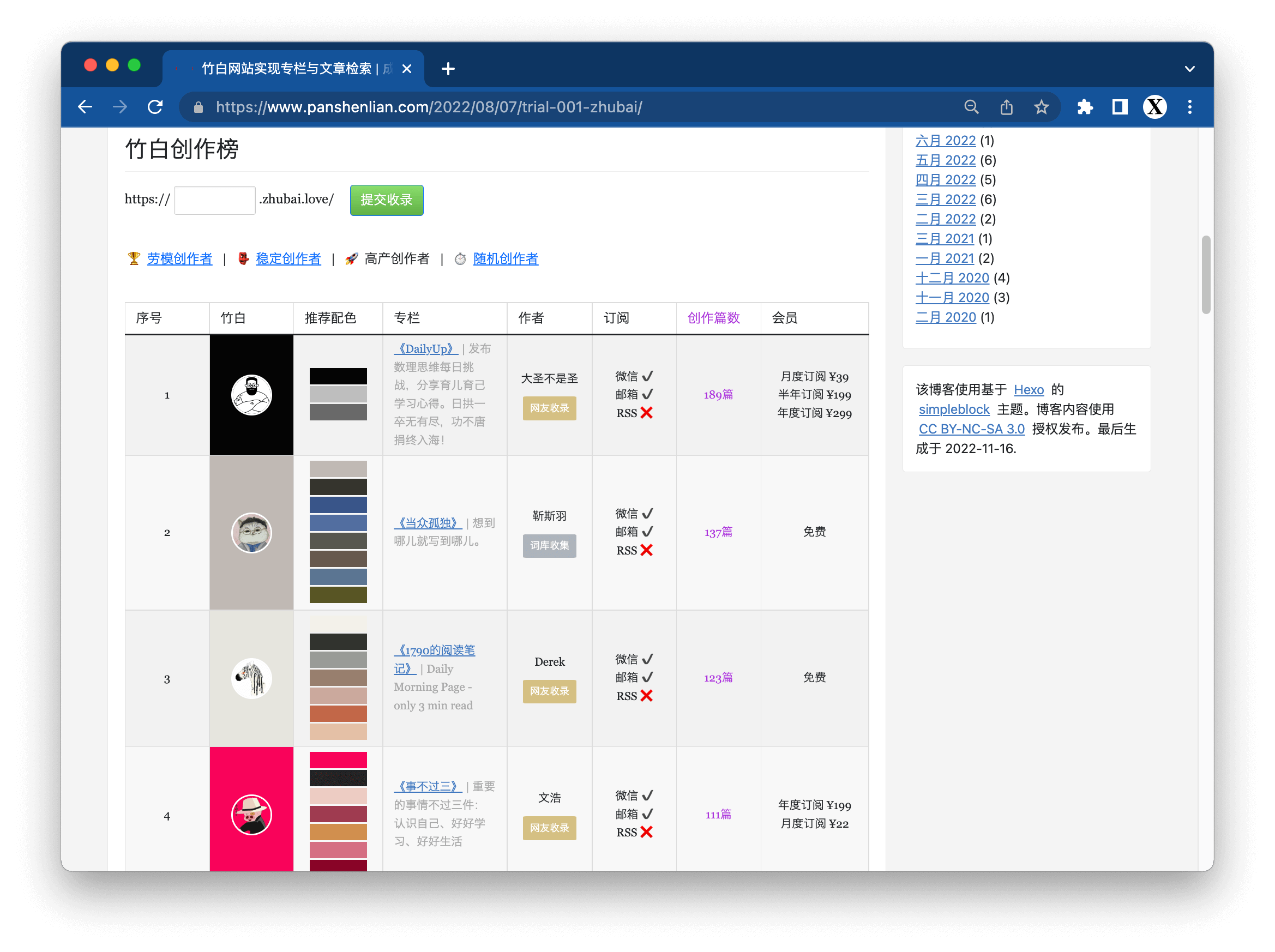Viewport: 1275px width, 952px height.
Task: Click 网友收录 tag under 大圣不是圣
Action: click(x=549, y=408)
